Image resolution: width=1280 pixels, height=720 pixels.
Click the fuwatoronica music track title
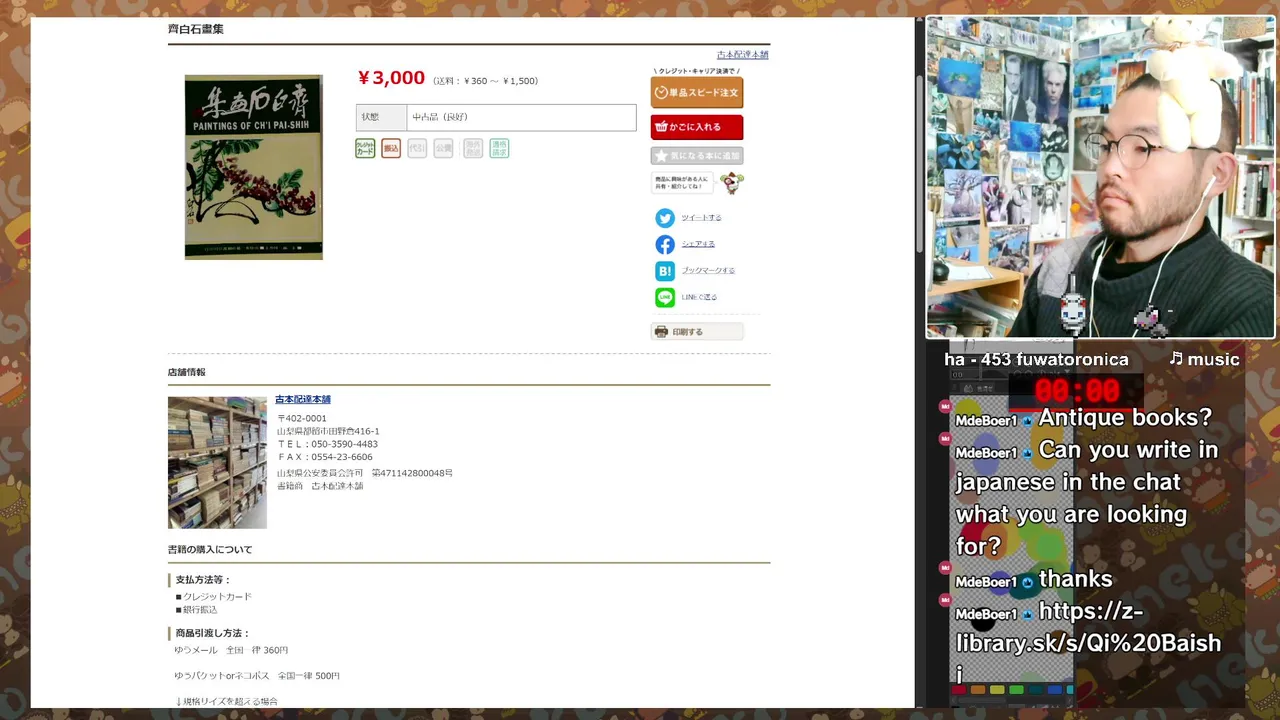click(1036, 360)
